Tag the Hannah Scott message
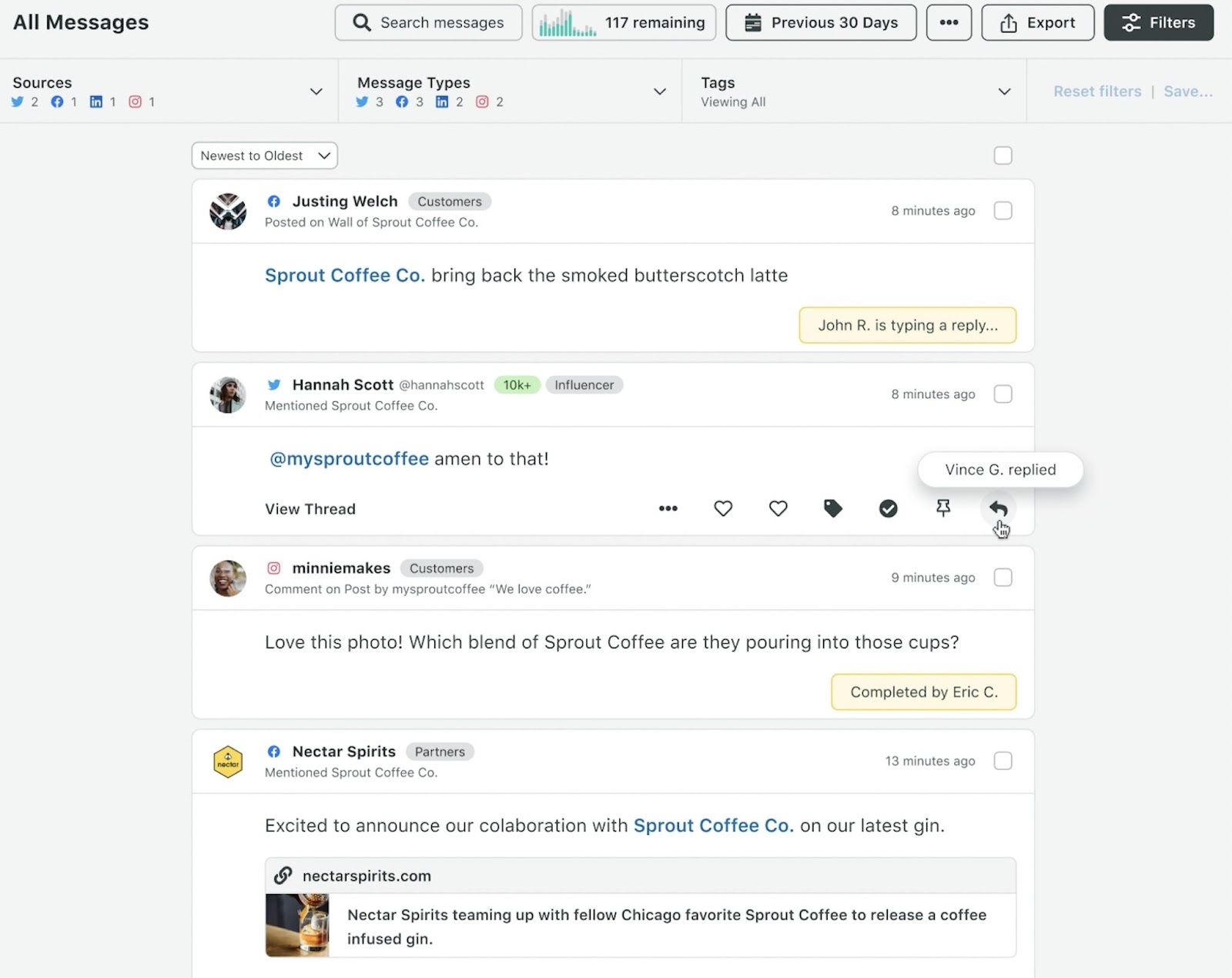This screenshot has width=1232, height=978. (833, 508)
